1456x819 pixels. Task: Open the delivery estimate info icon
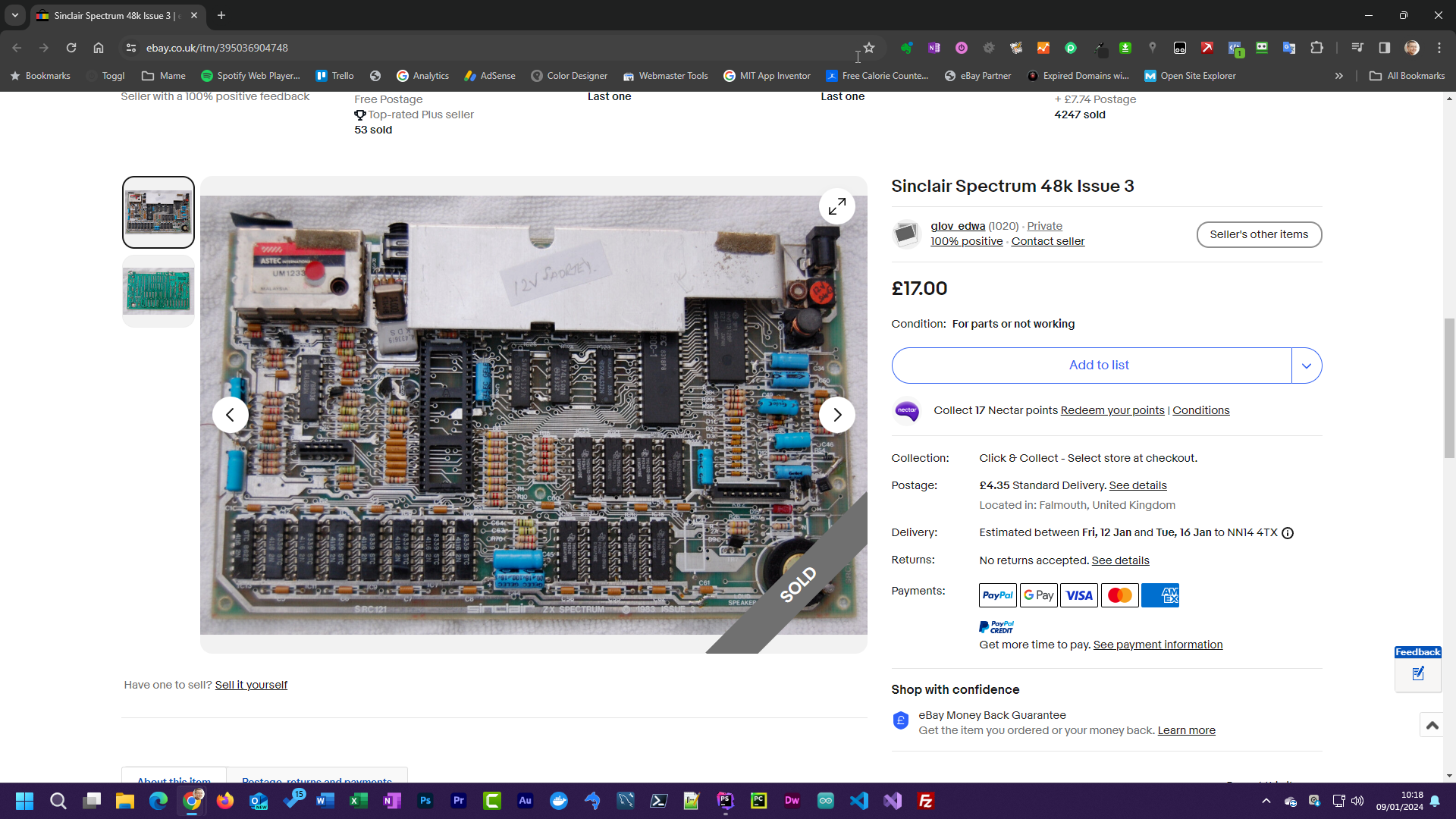click(x=1288, y=533)
